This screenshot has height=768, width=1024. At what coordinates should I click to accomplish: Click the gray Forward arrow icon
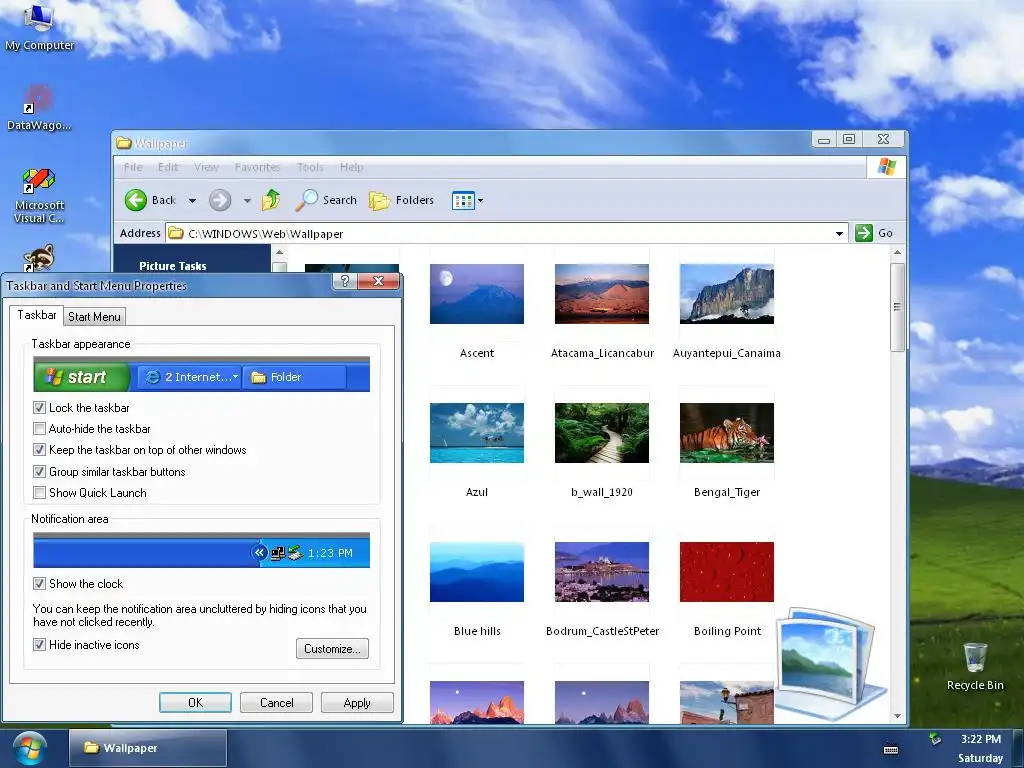(220, 200)
